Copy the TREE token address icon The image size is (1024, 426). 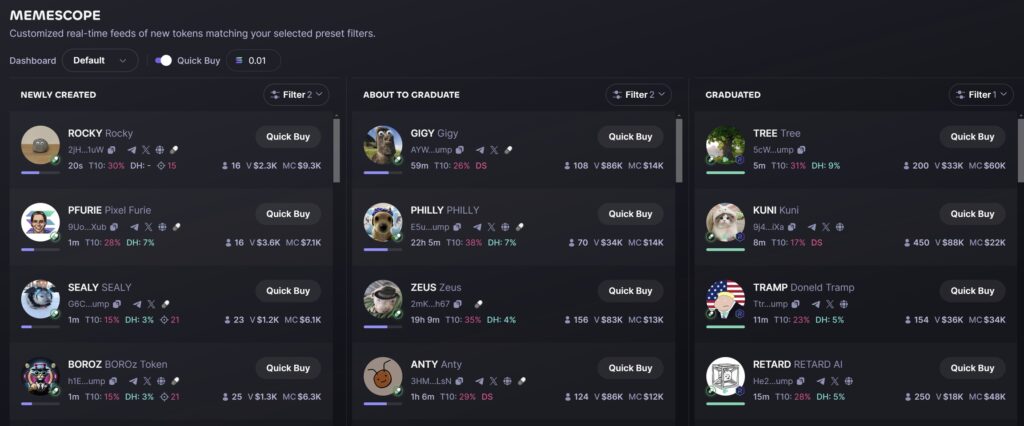point(801,150)
